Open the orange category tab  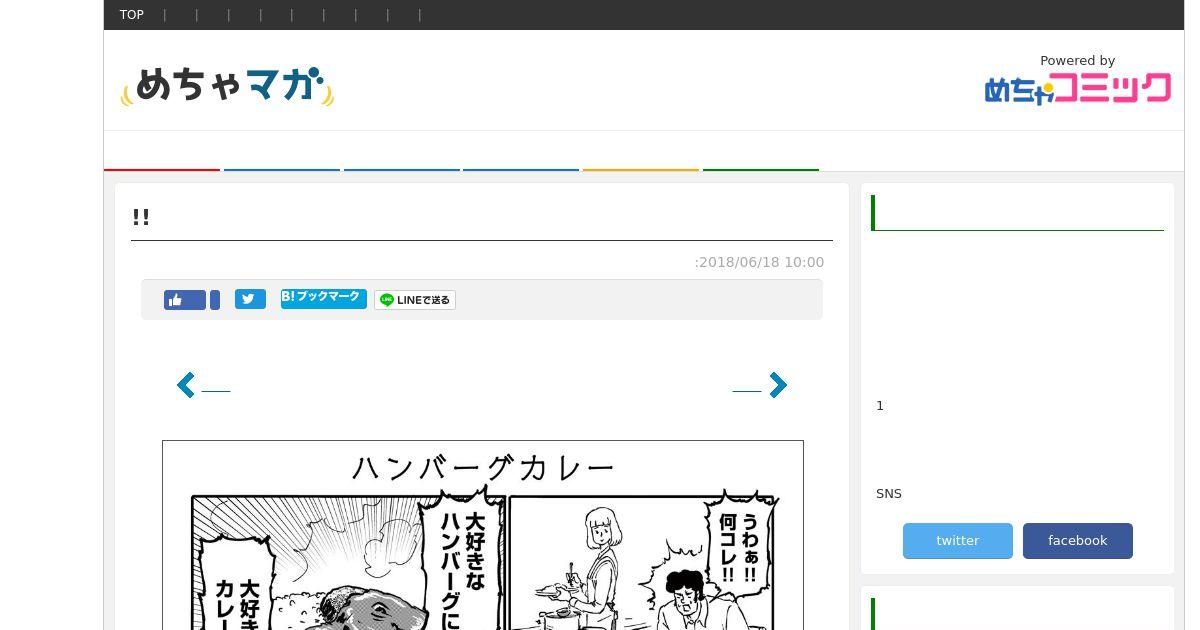(641, 152)
